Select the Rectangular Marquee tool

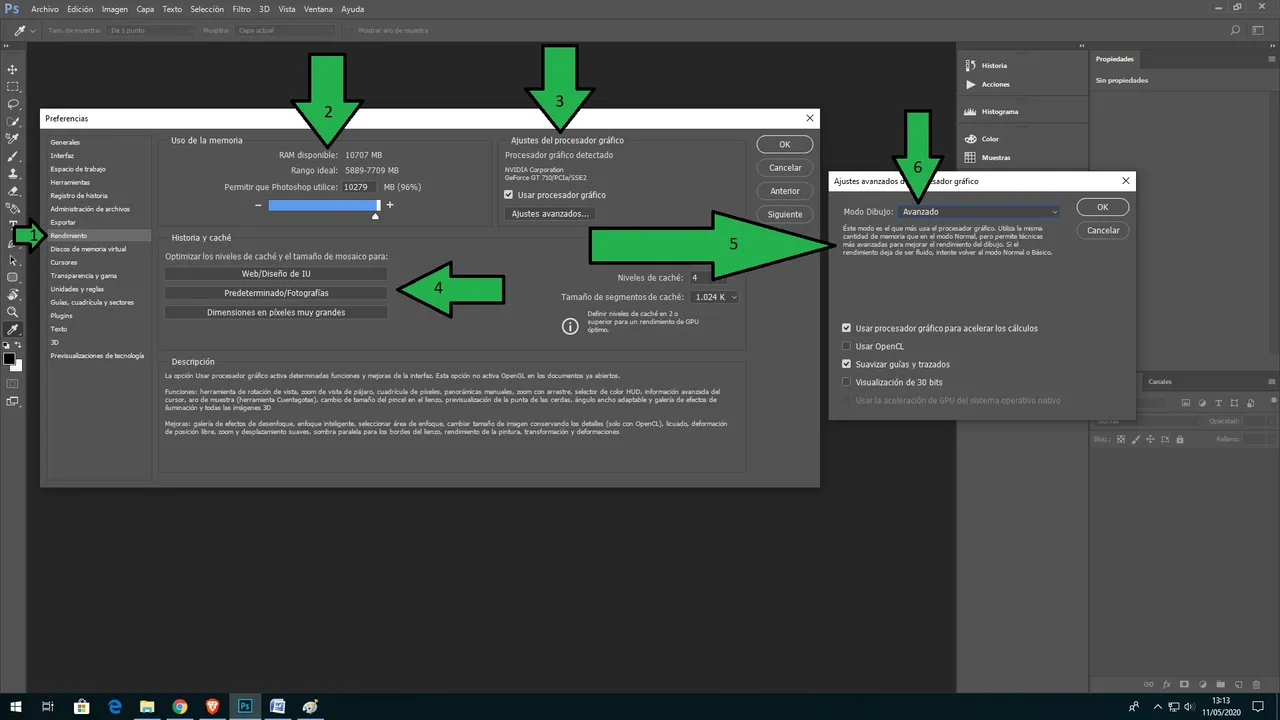(x=13, y=86)
